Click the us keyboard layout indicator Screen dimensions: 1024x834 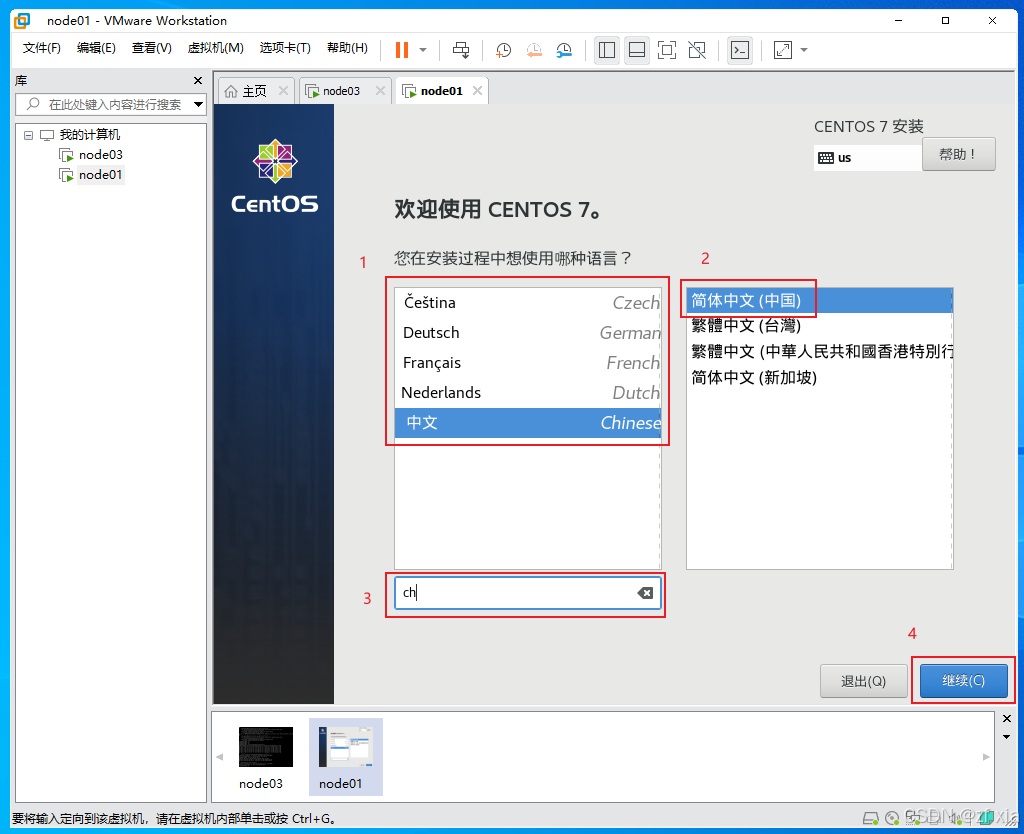tap(867, 157)
